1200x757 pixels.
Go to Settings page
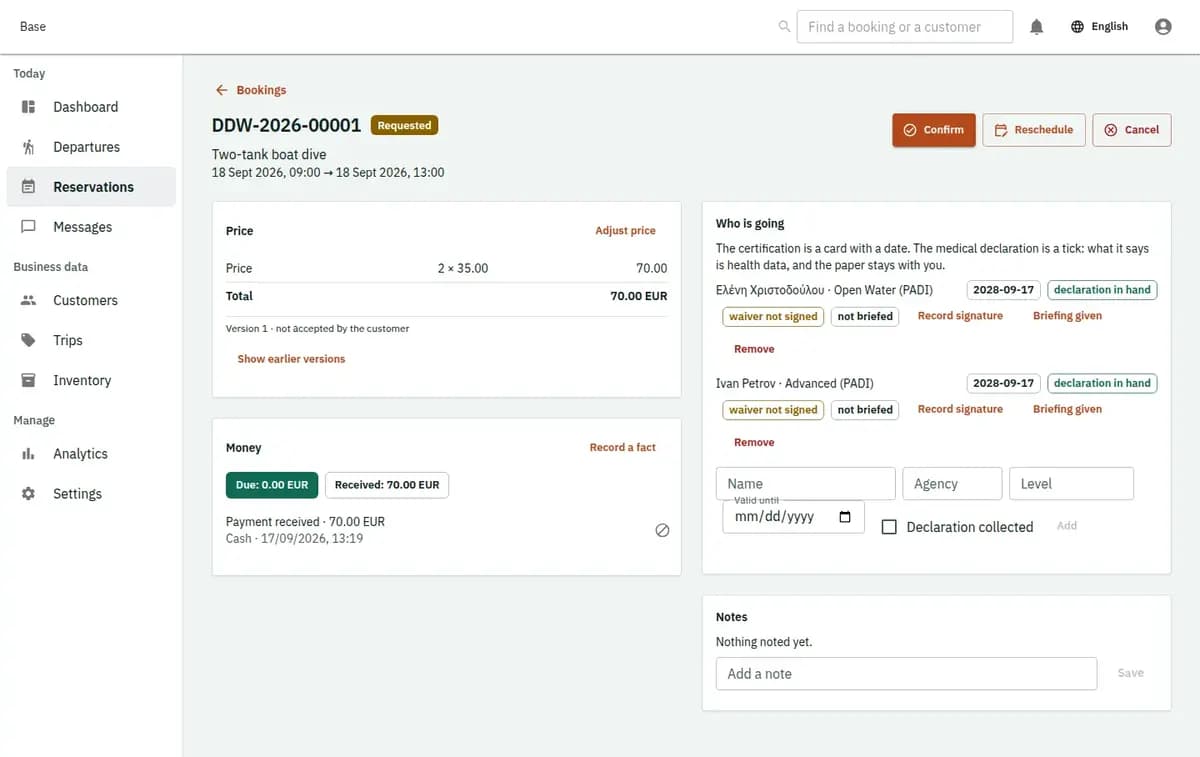[x=91, y=494]
